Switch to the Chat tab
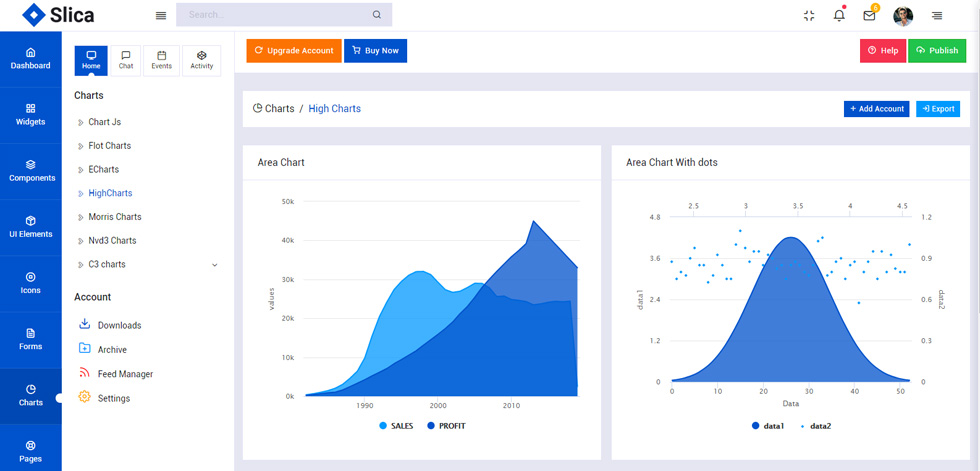This screenshot has width=980, height=471. tap(126, 61)
